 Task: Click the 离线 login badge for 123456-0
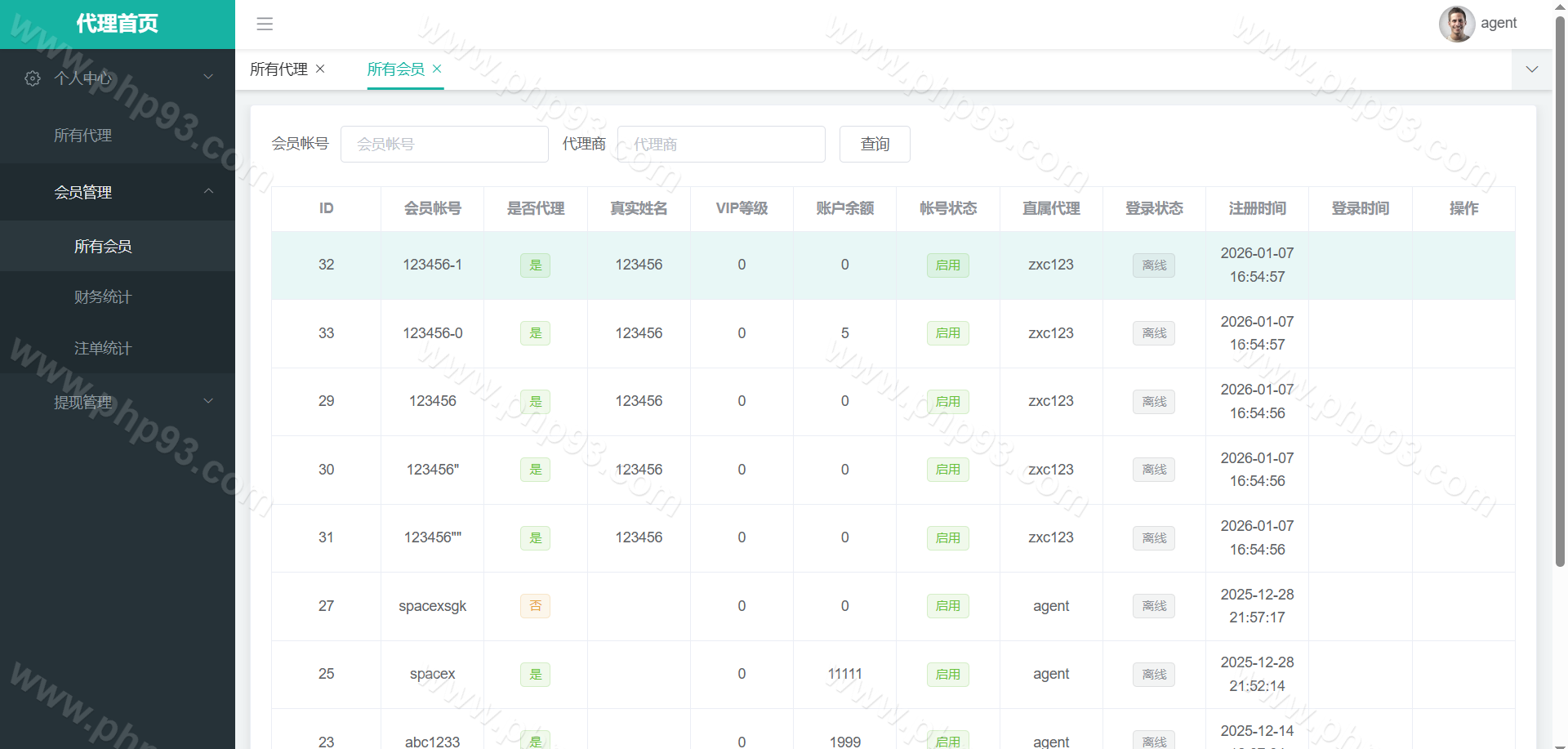click(1153, 333)
